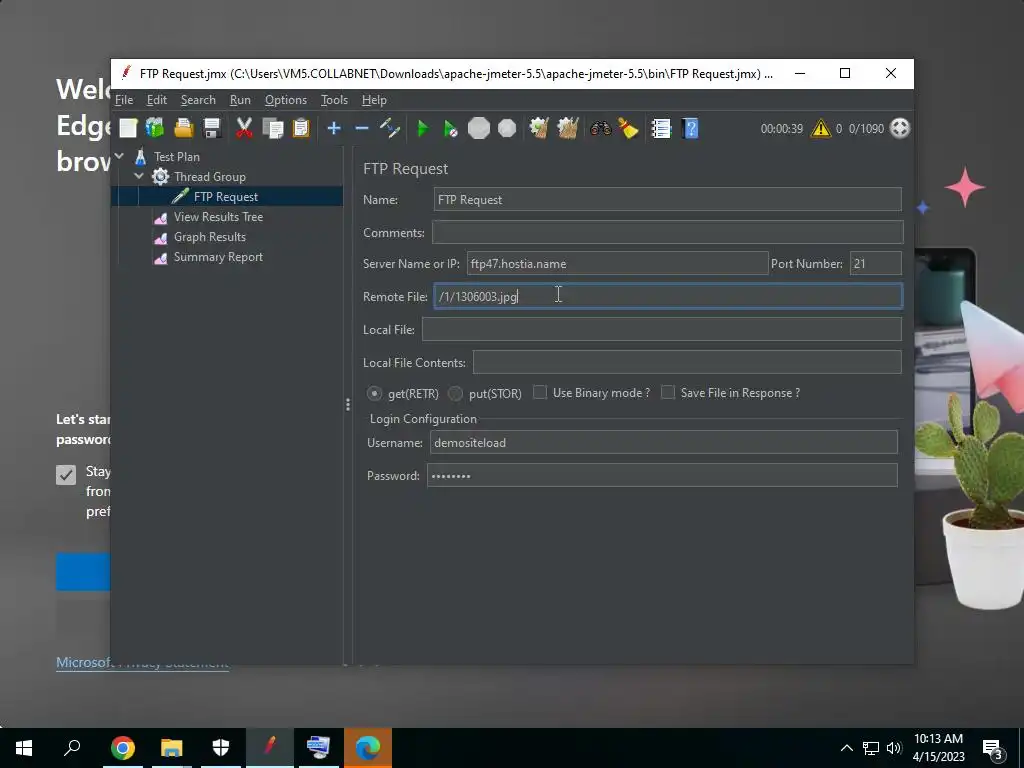Select Summary Report listener

(x=218, y=257)
